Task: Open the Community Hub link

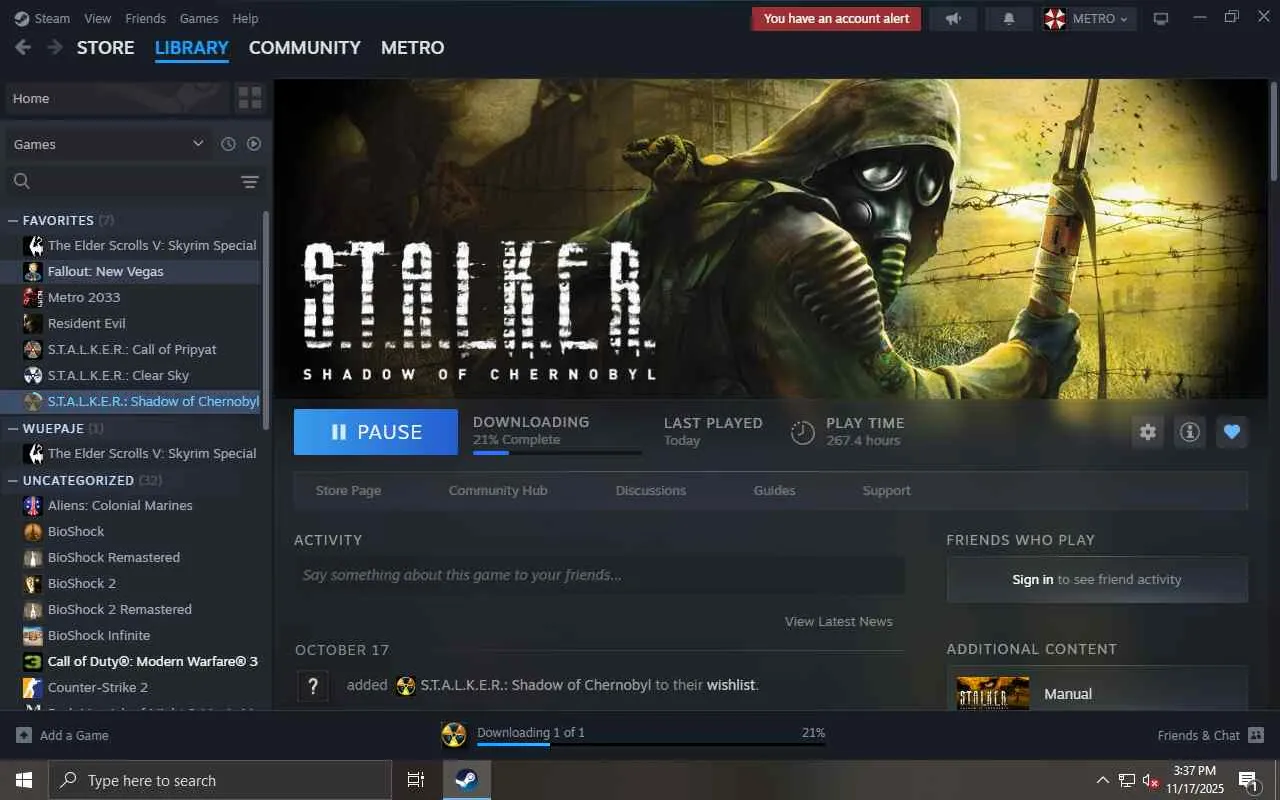Action: pyautogui.click(x=498, y=490)
